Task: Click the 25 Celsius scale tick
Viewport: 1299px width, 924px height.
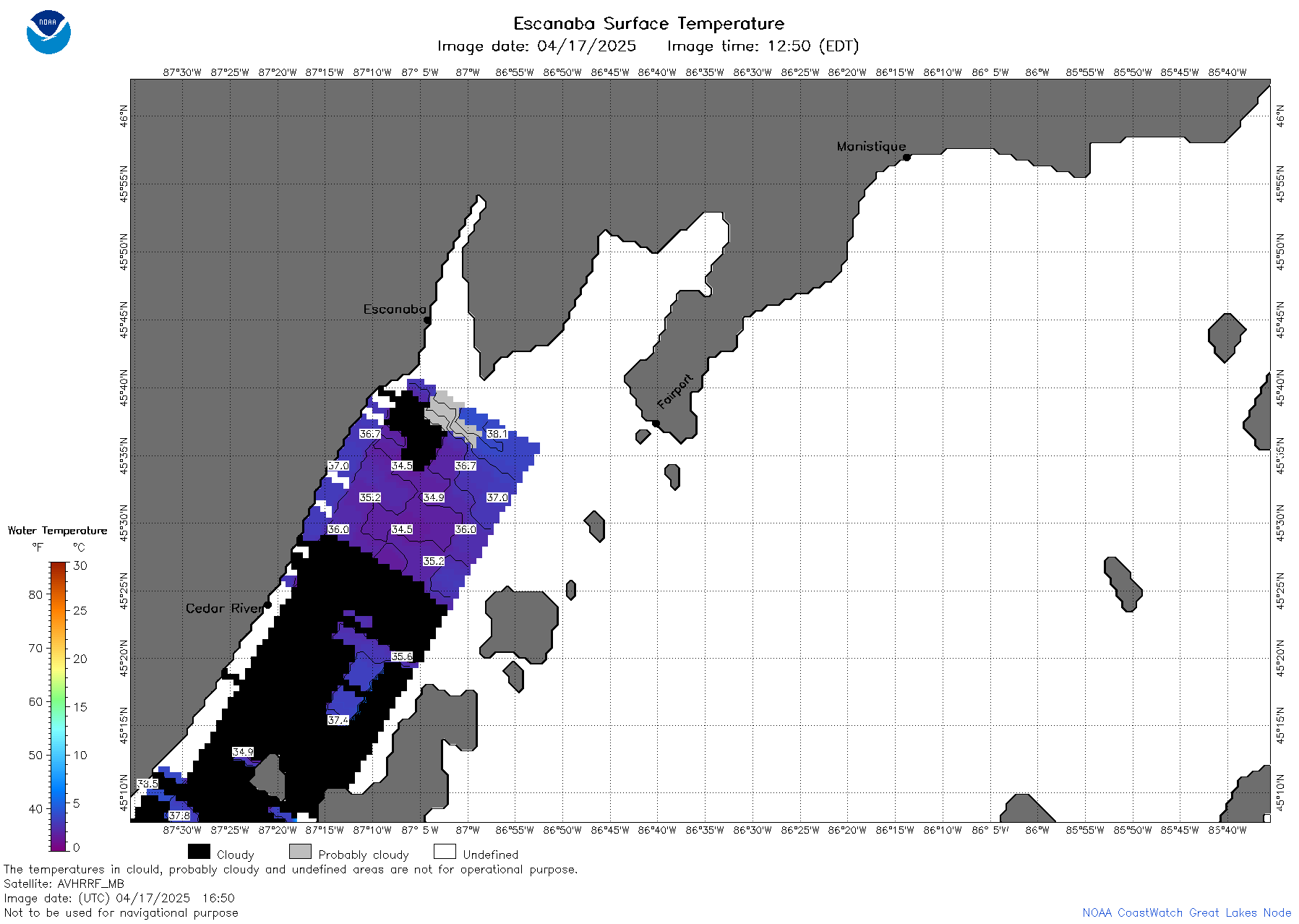Action: click(80, 610)
